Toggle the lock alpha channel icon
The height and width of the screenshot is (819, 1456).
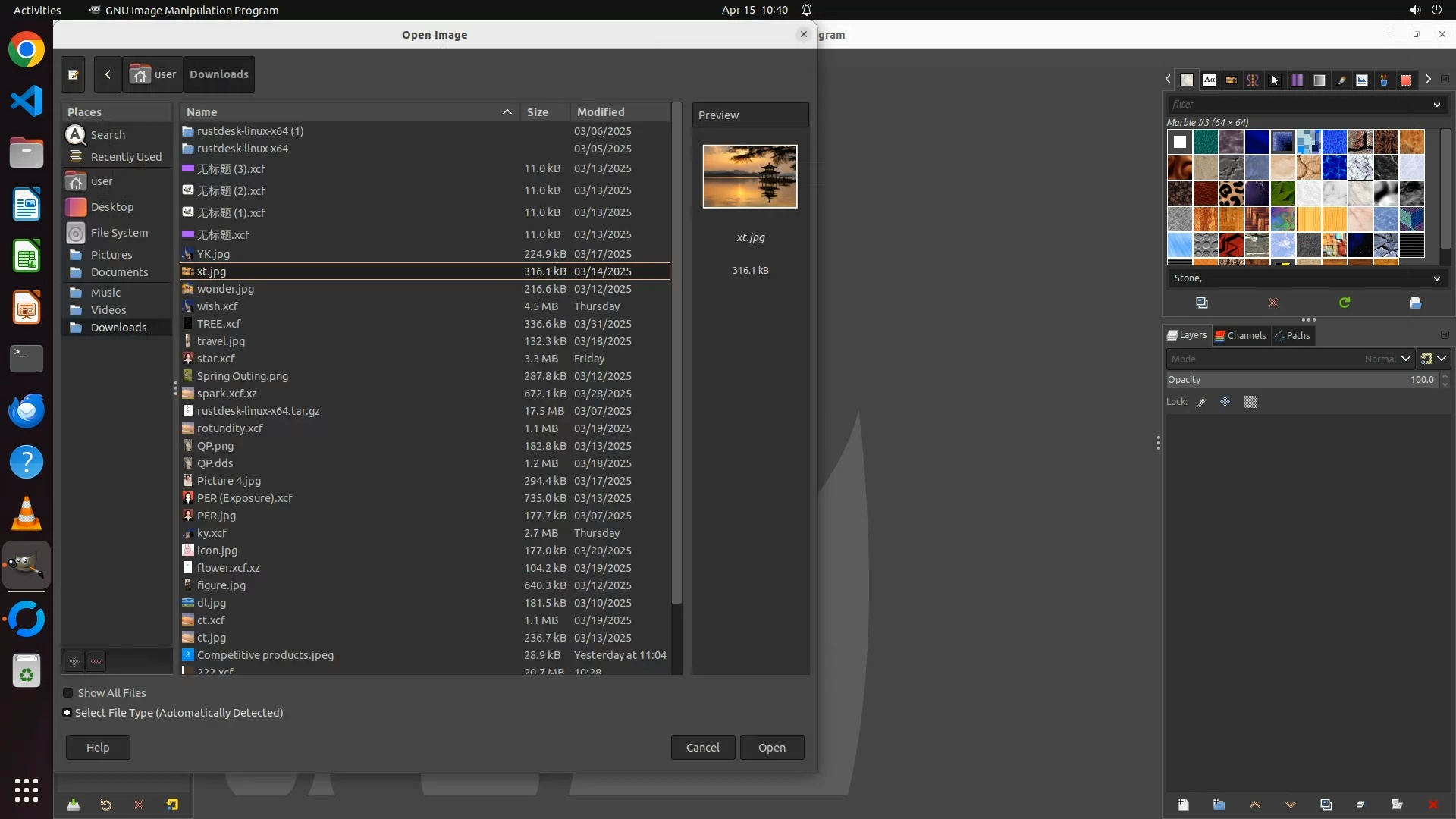click(x=1250, y=402)
